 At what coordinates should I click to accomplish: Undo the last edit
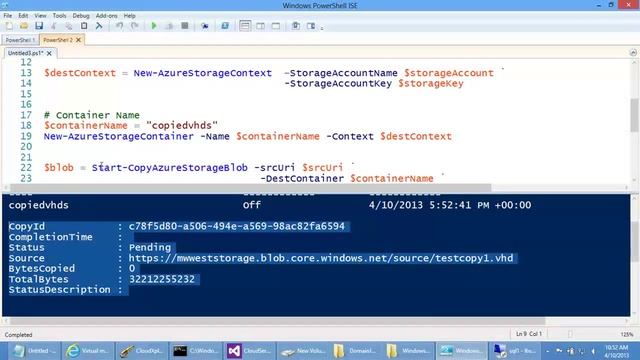pyautogui.click(x=119, y=26)
